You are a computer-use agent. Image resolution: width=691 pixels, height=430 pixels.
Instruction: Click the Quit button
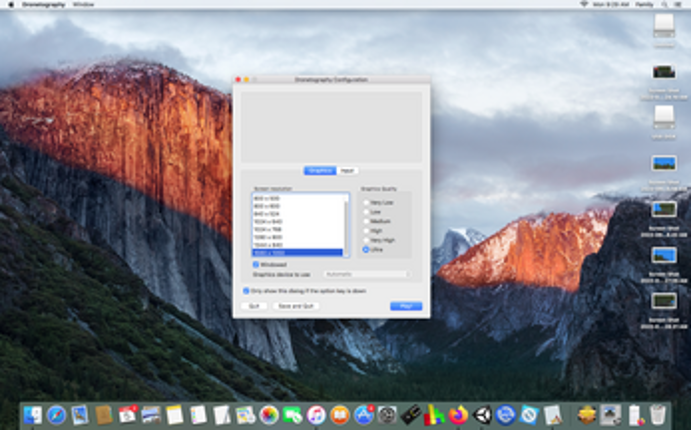tap(254, 306)
